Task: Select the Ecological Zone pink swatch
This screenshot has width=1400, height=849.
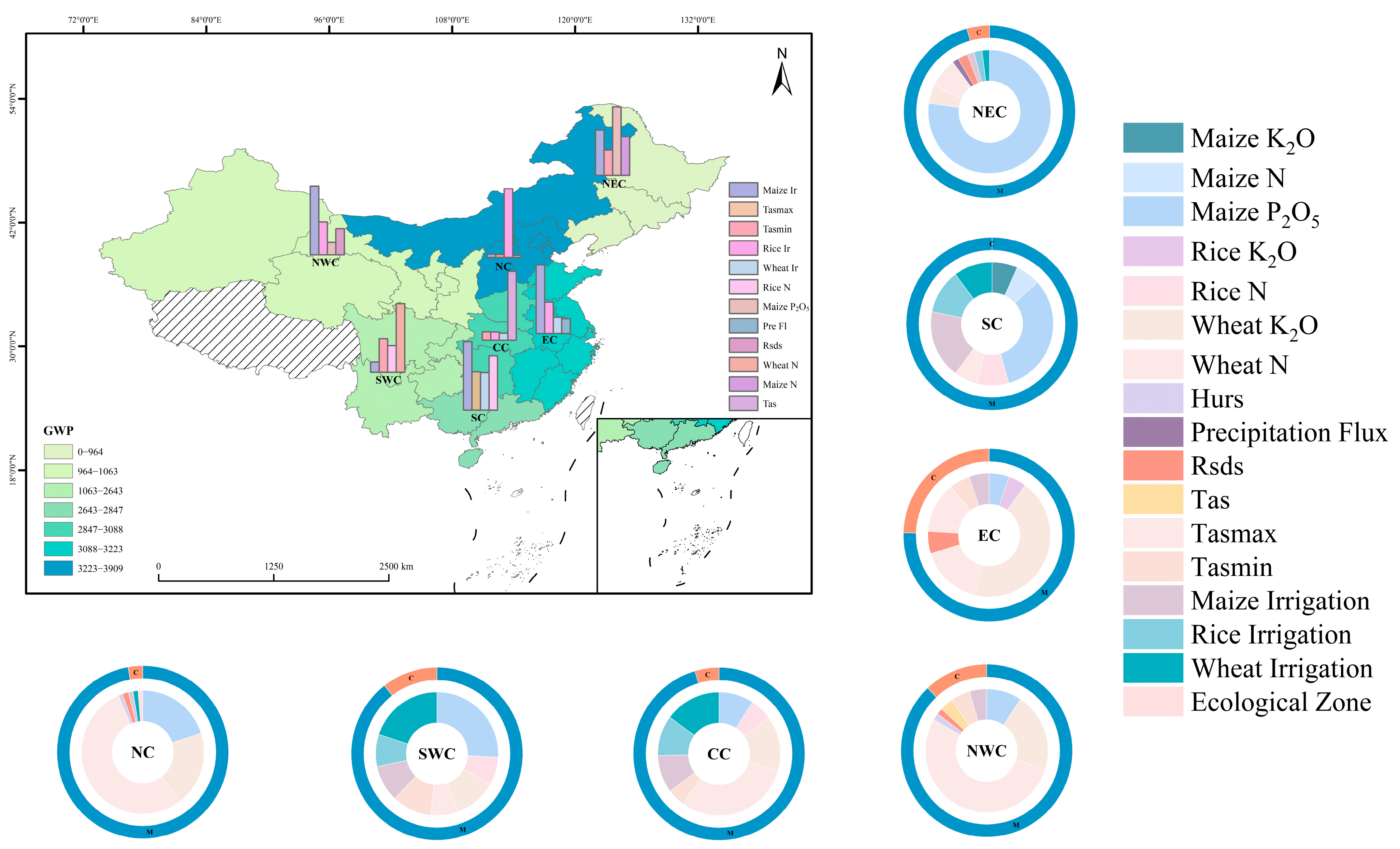Action: (1153, 702)
